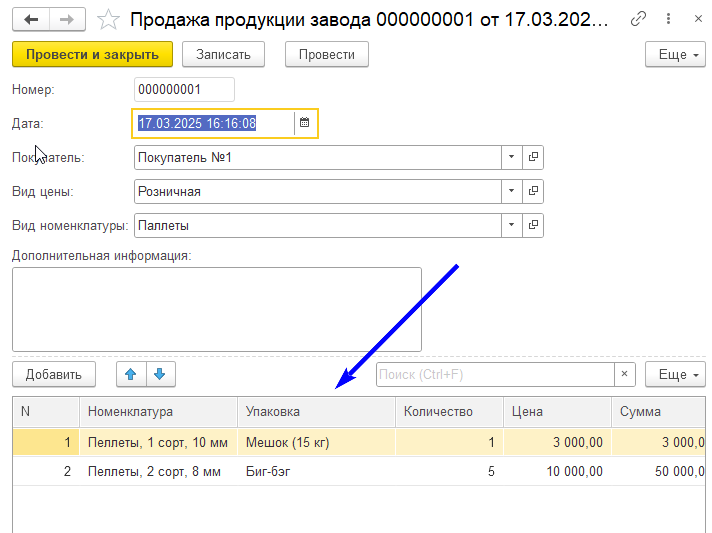Viewport: 712px width, 533px height.
Task: Open the Вид цены record via open icon
Action: (533, 191)
